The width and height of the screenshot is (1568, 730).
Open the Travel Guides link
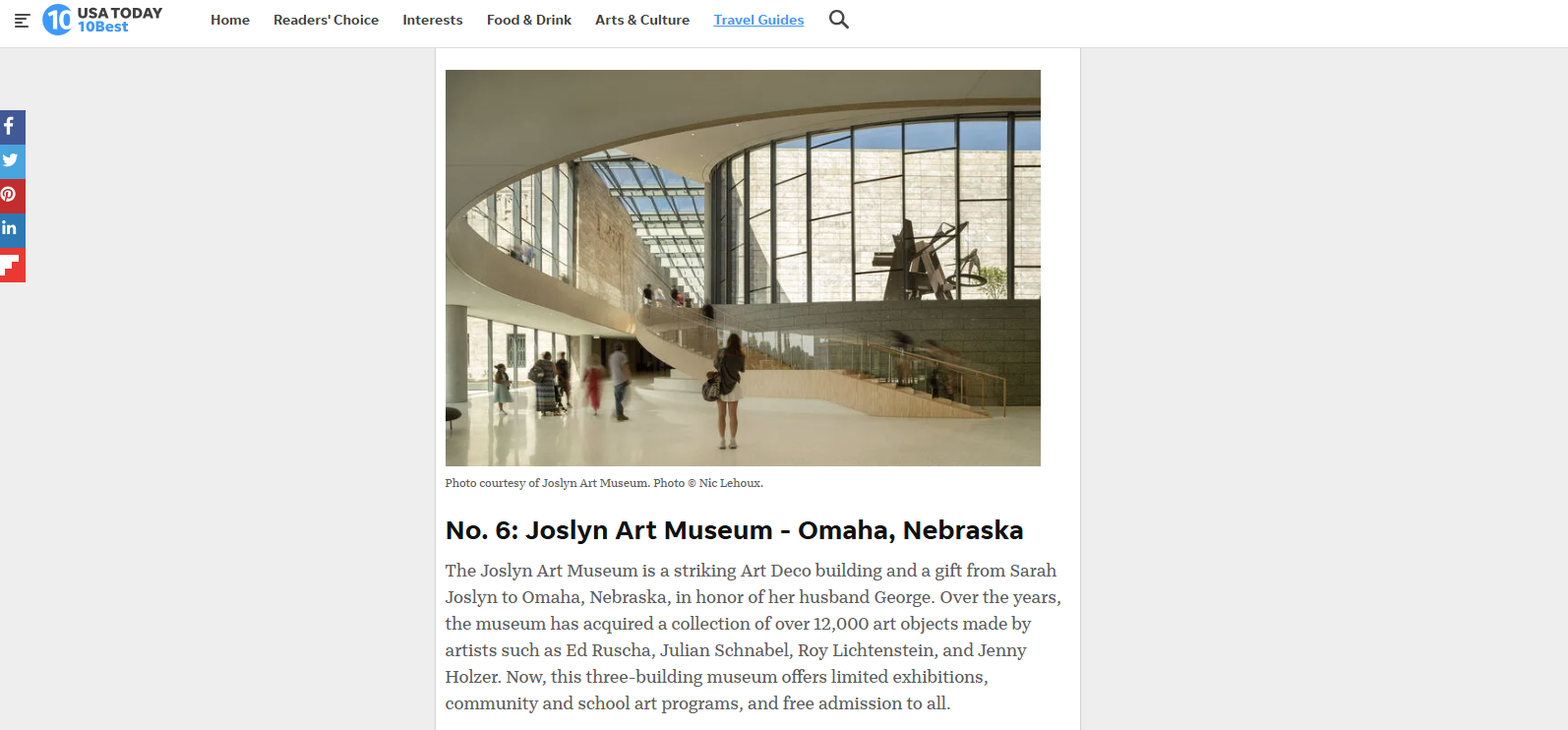[758, 20]
